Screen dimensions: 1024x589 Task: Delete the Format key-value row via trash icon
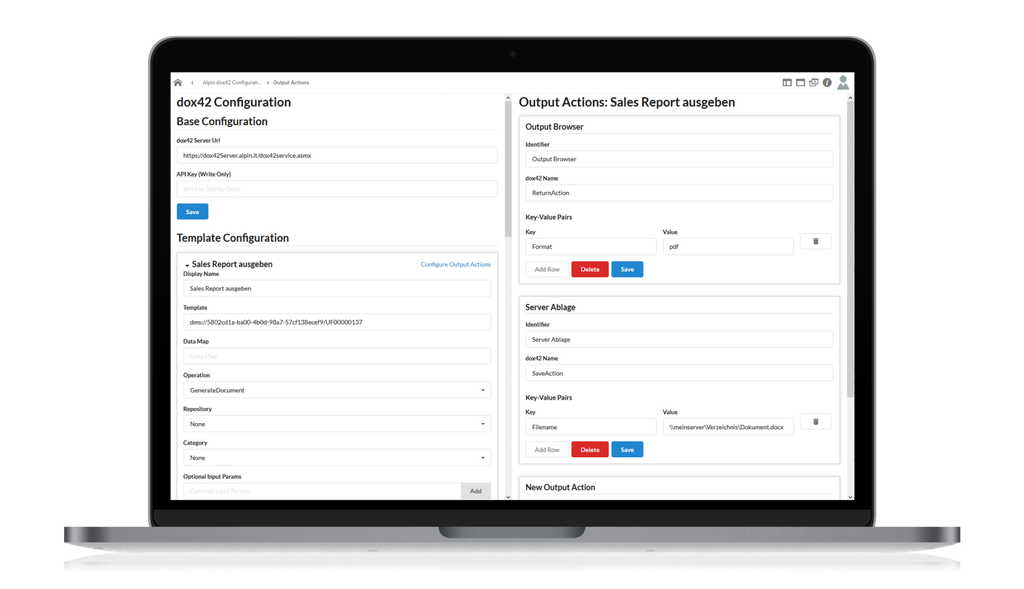coord(816,242)
